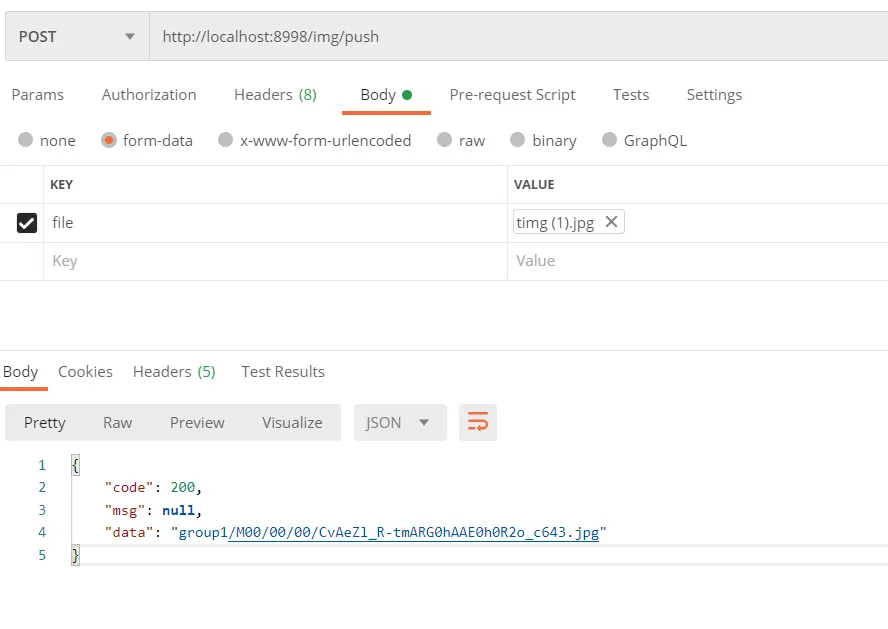Open the group1 file path link in response
888x629 pixels.
(x=390, y=533)
